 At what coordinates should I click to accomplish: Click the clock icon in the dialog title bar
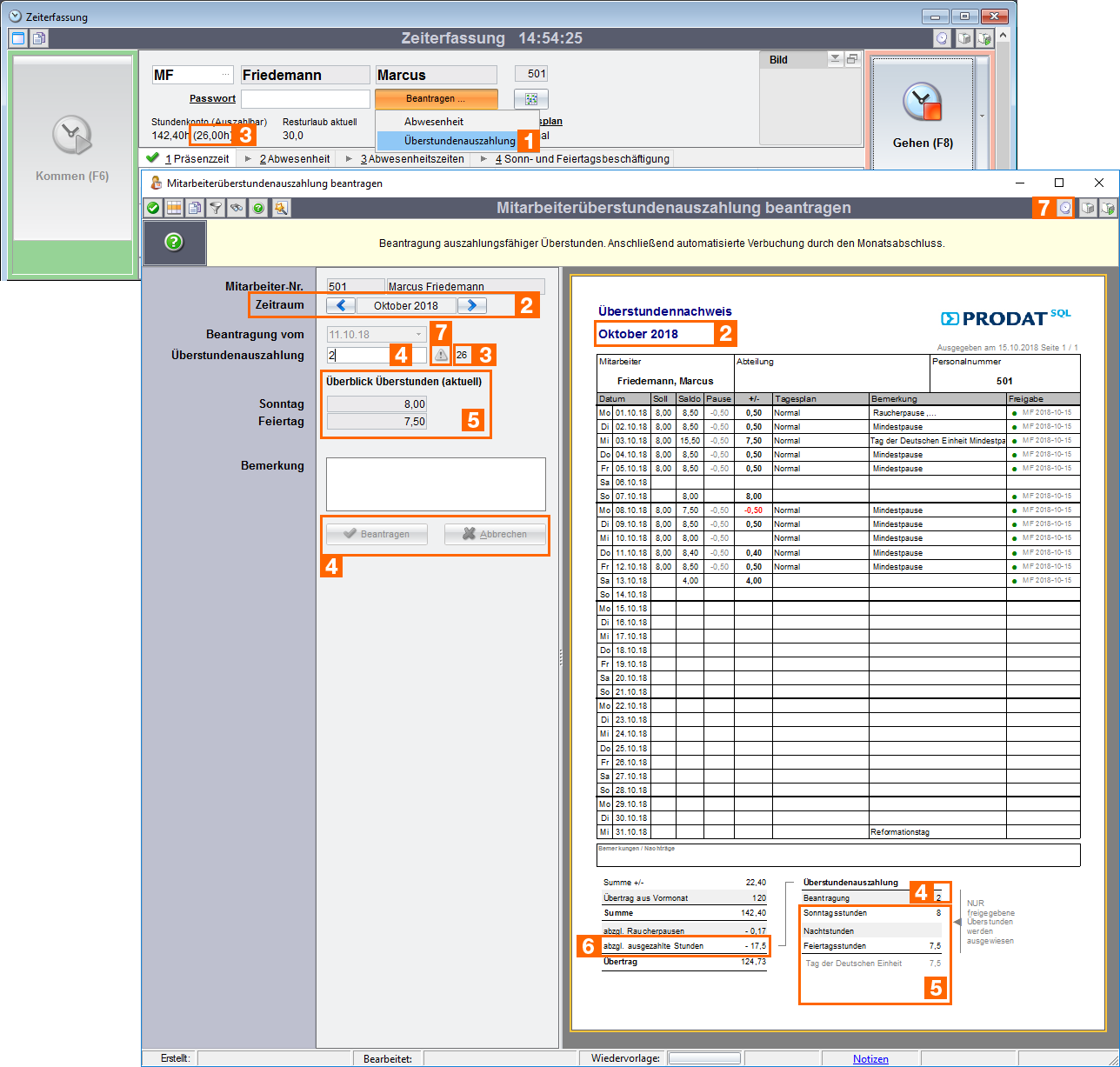[x=1066, y=208]
